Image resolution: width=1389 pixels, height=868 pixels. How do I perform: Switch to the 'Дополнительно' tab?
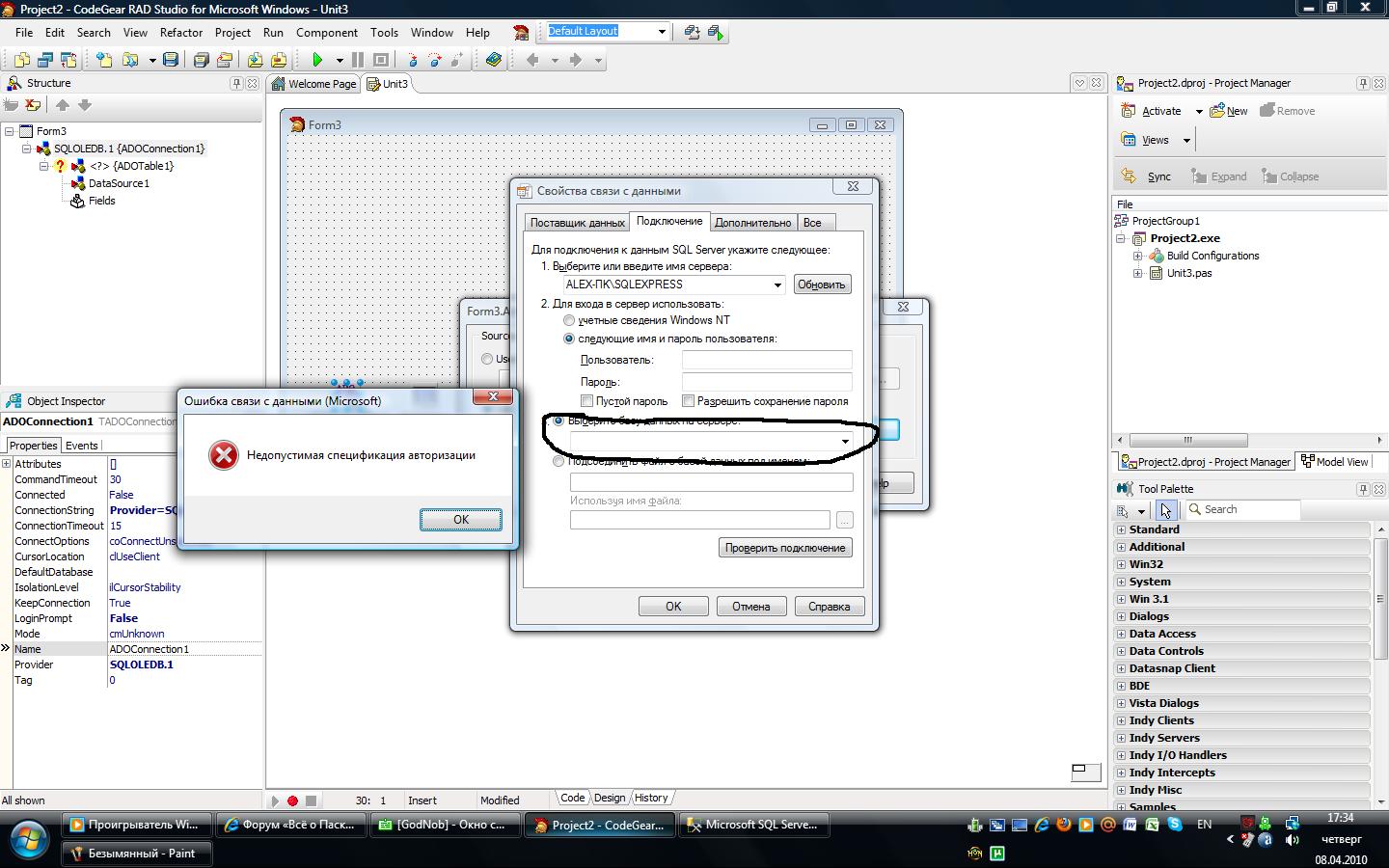point(752,223)
